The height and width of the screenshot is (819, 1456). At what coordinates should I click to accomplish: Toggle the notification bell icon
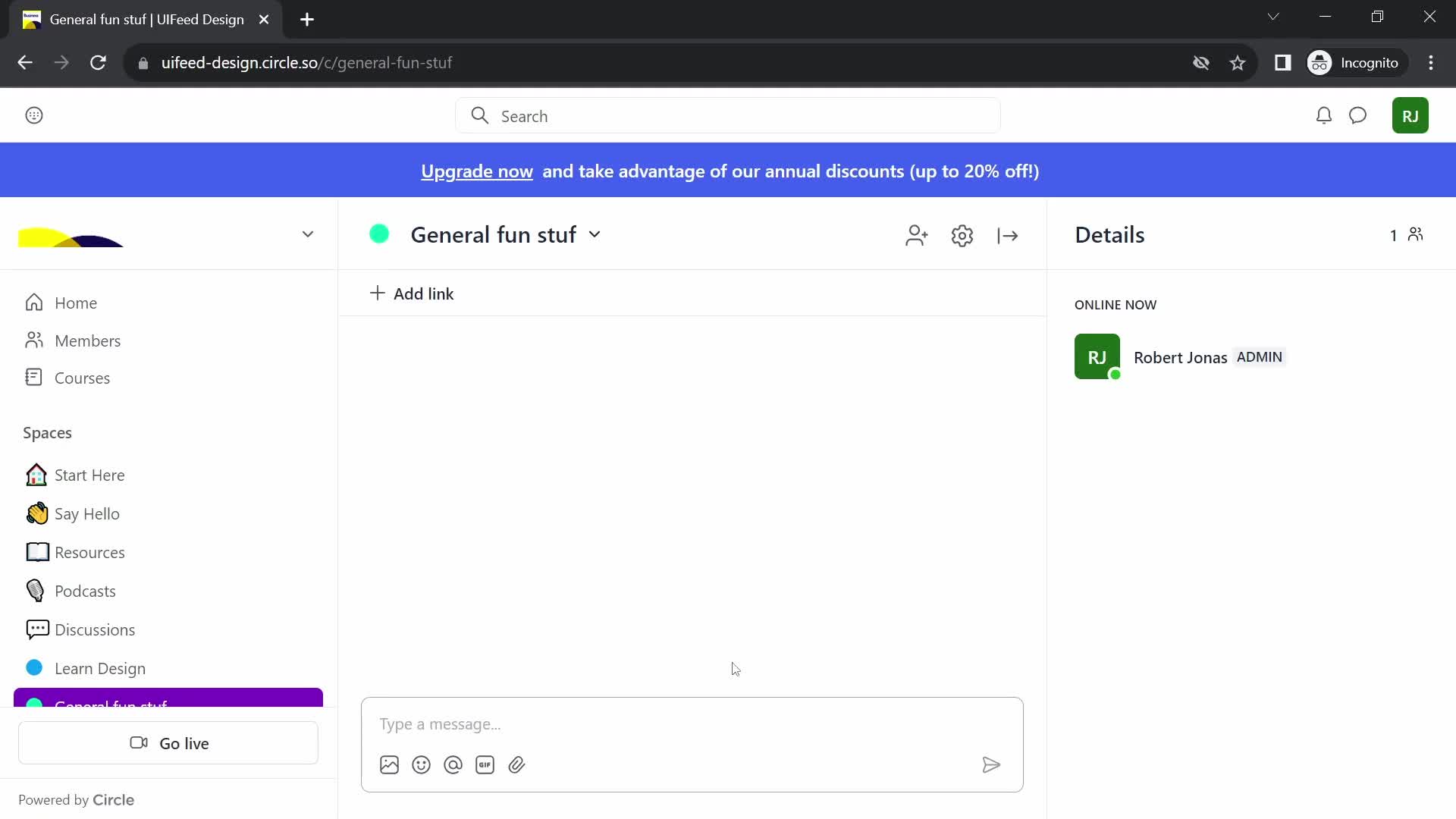coord(1323,115)
